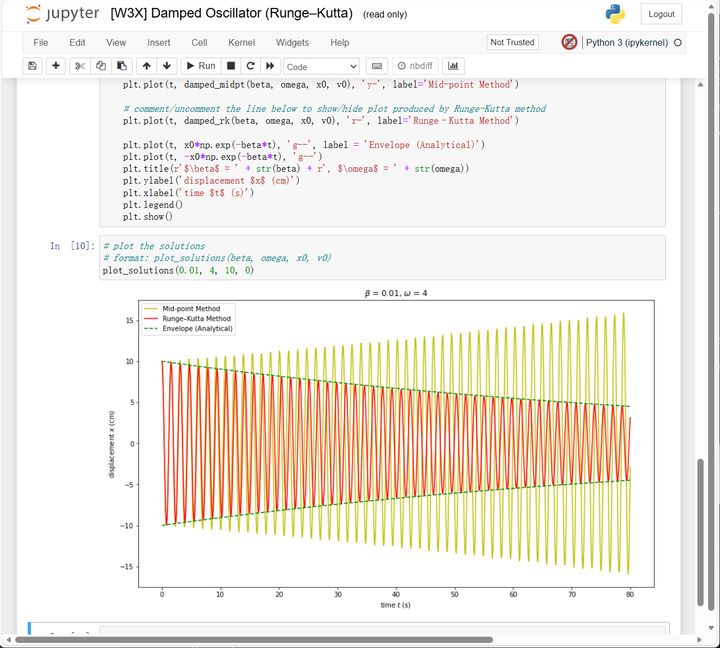Restart kernel and rerun all cells
This screenshot has width=720, height=648.
coord(270,66)
